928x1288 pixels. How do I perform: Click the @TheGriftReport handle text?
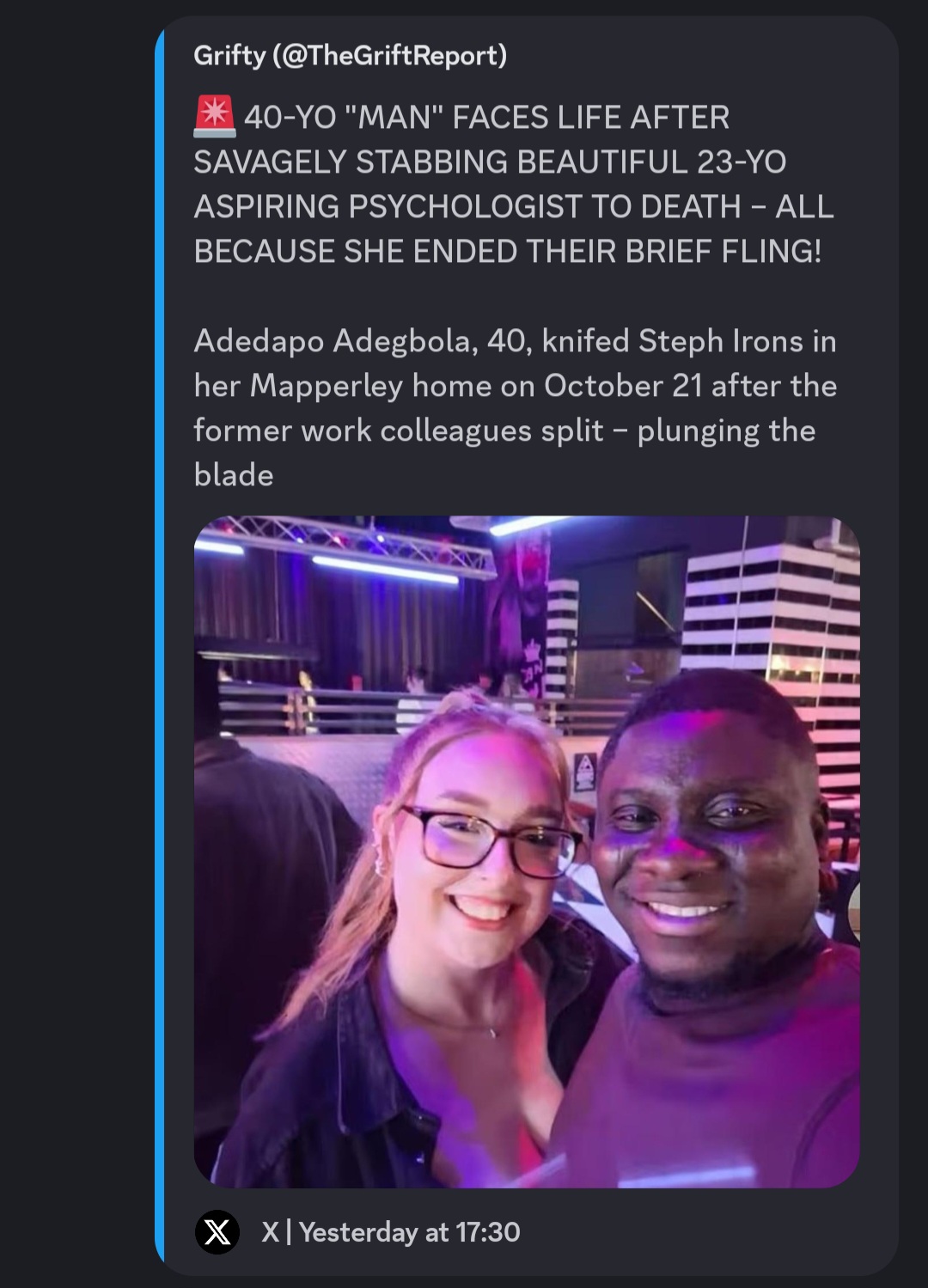pos(388,56)
